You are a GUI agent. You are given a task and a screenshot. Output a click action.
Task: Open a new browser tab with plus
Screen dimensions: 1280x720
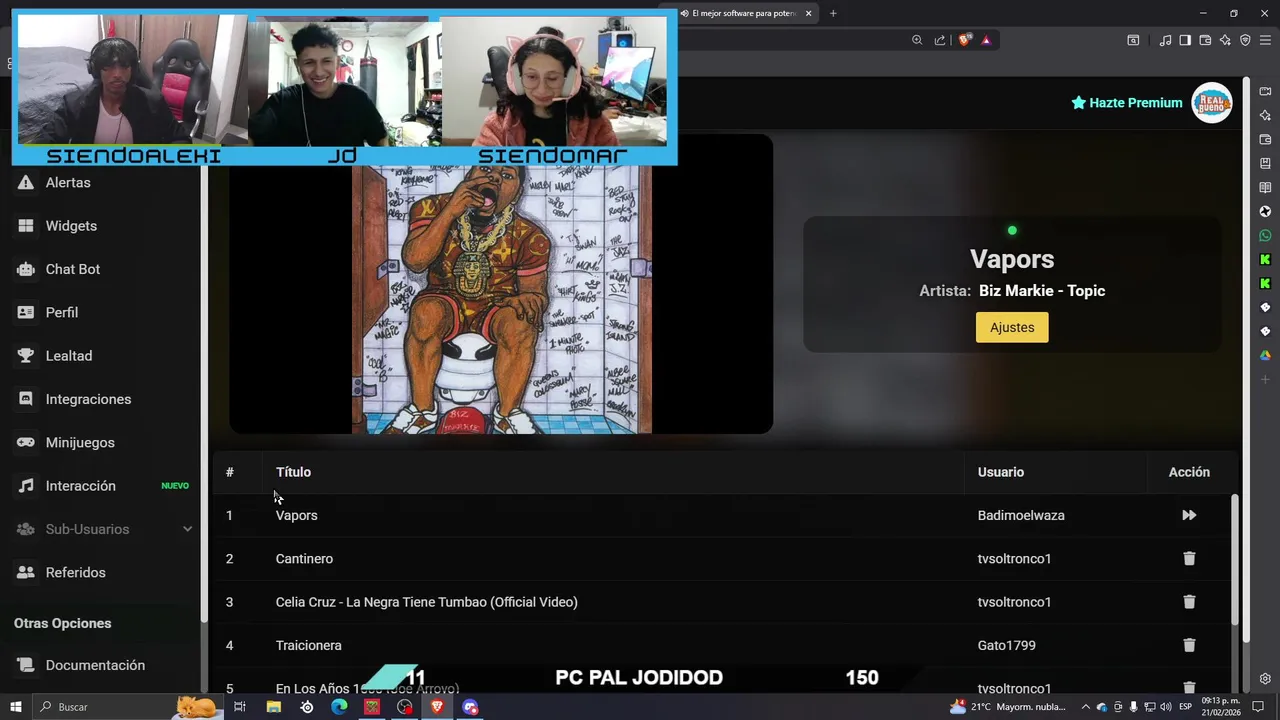833,13
